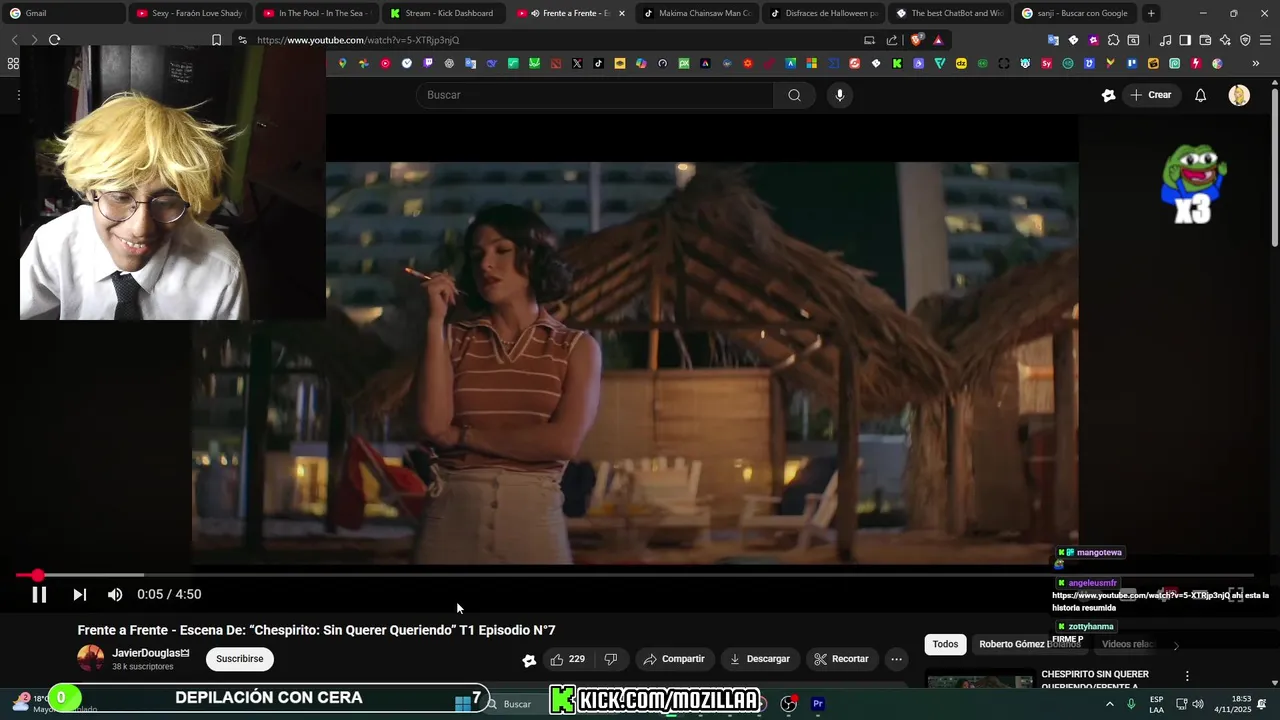Screen dimensions: 1280x720
Task: Click the search magnifier button
Action: pyautogui.click(x=794, y=95)
